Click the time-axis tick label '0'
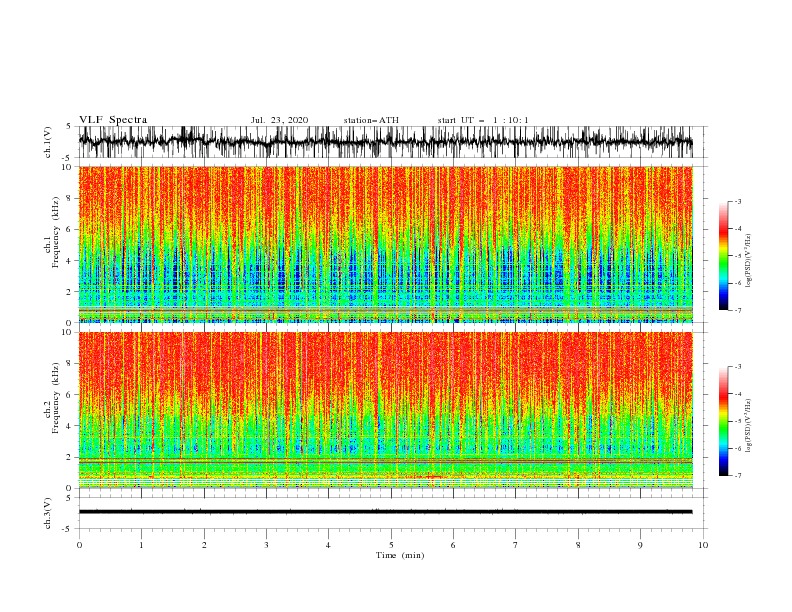Image resolution: width=792 pixels, height=612 pixels. 79,545
